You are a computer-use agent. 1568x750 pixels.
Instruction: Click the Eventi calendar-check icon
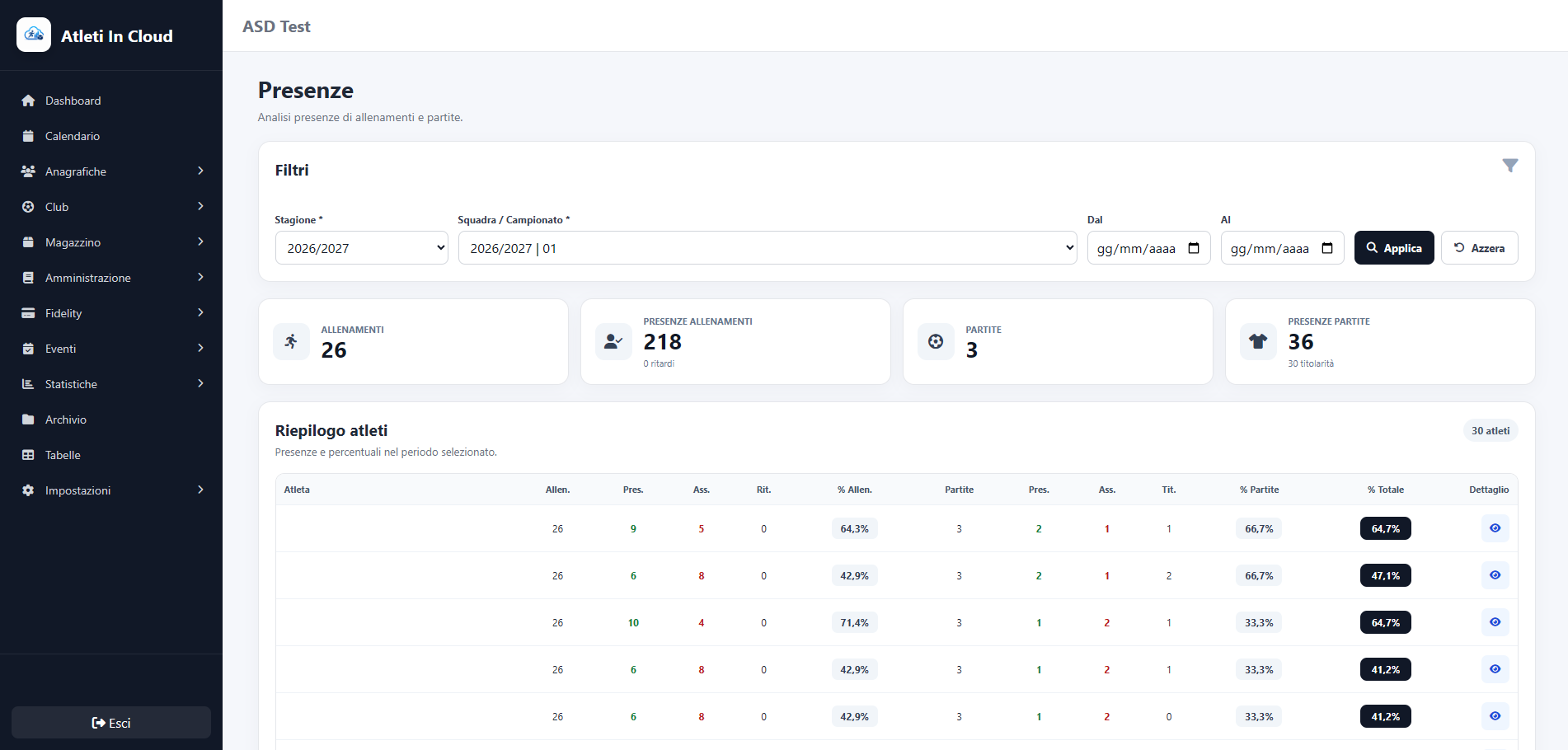(28, 349)
